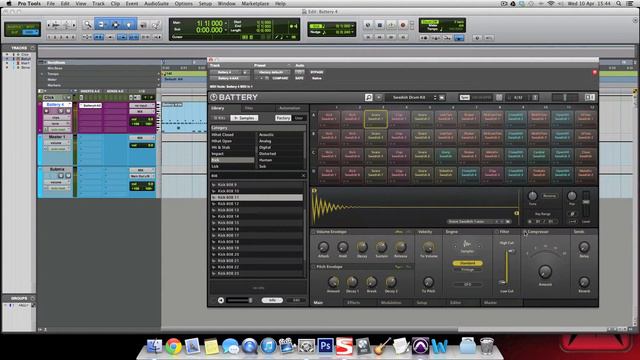This screenshot has width=640, height=360.
Task: Open the Options menu
Action: [184, 4]
